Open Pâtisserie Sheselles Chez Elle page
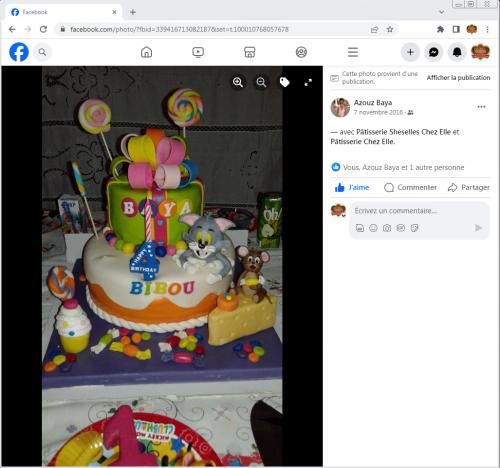 click(403, 132)
